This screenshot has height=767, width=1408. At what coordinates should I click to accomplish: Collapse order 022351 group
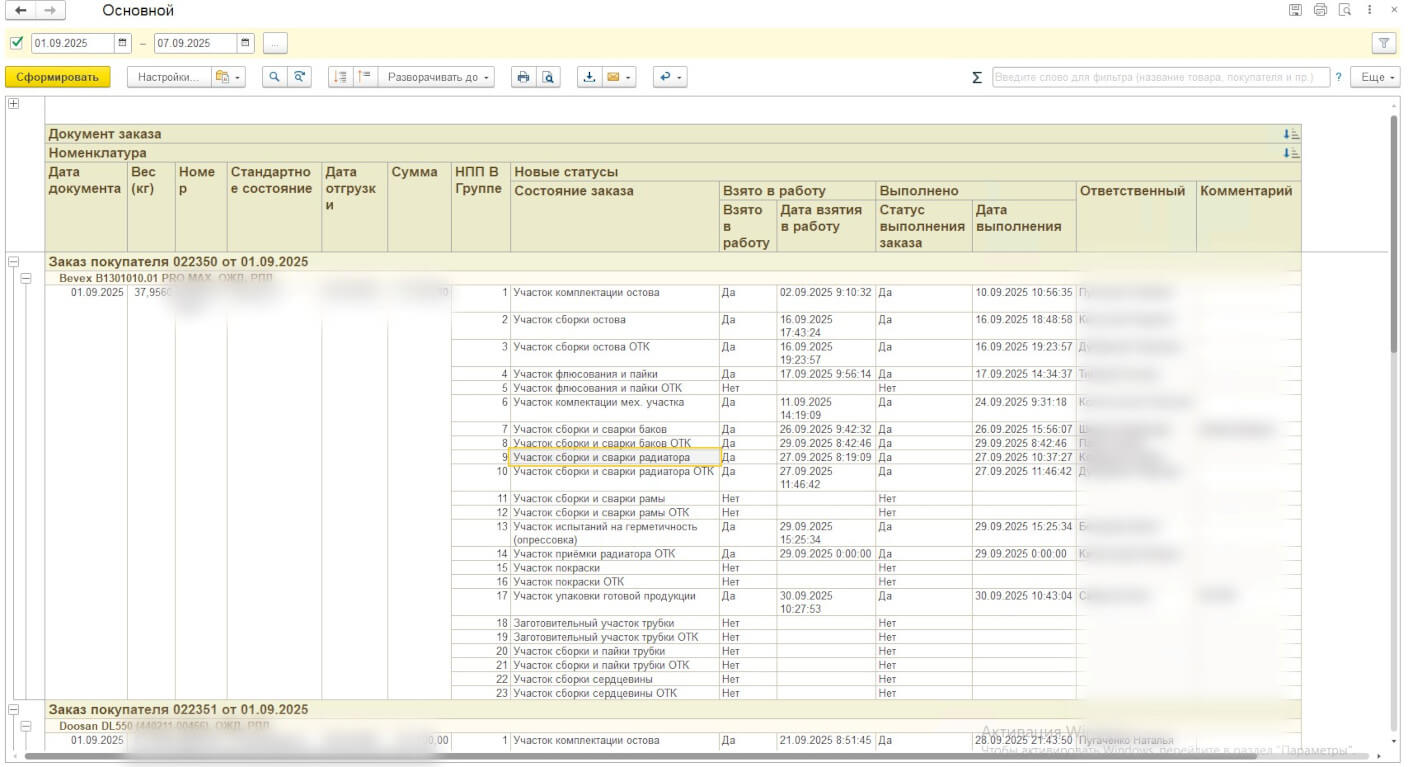14,709
